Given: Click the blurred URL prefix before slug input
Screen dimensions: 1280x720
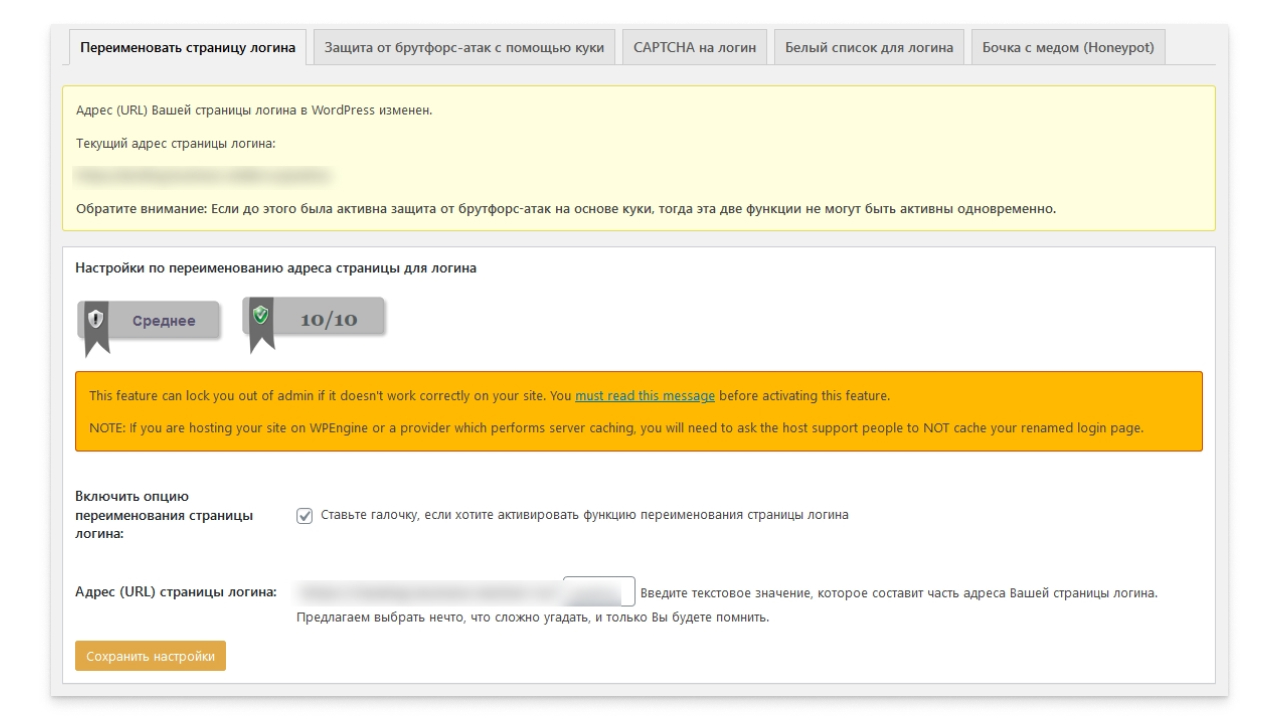Looking at the screenshot, I should pyautogui.click(x=430, y=591).
